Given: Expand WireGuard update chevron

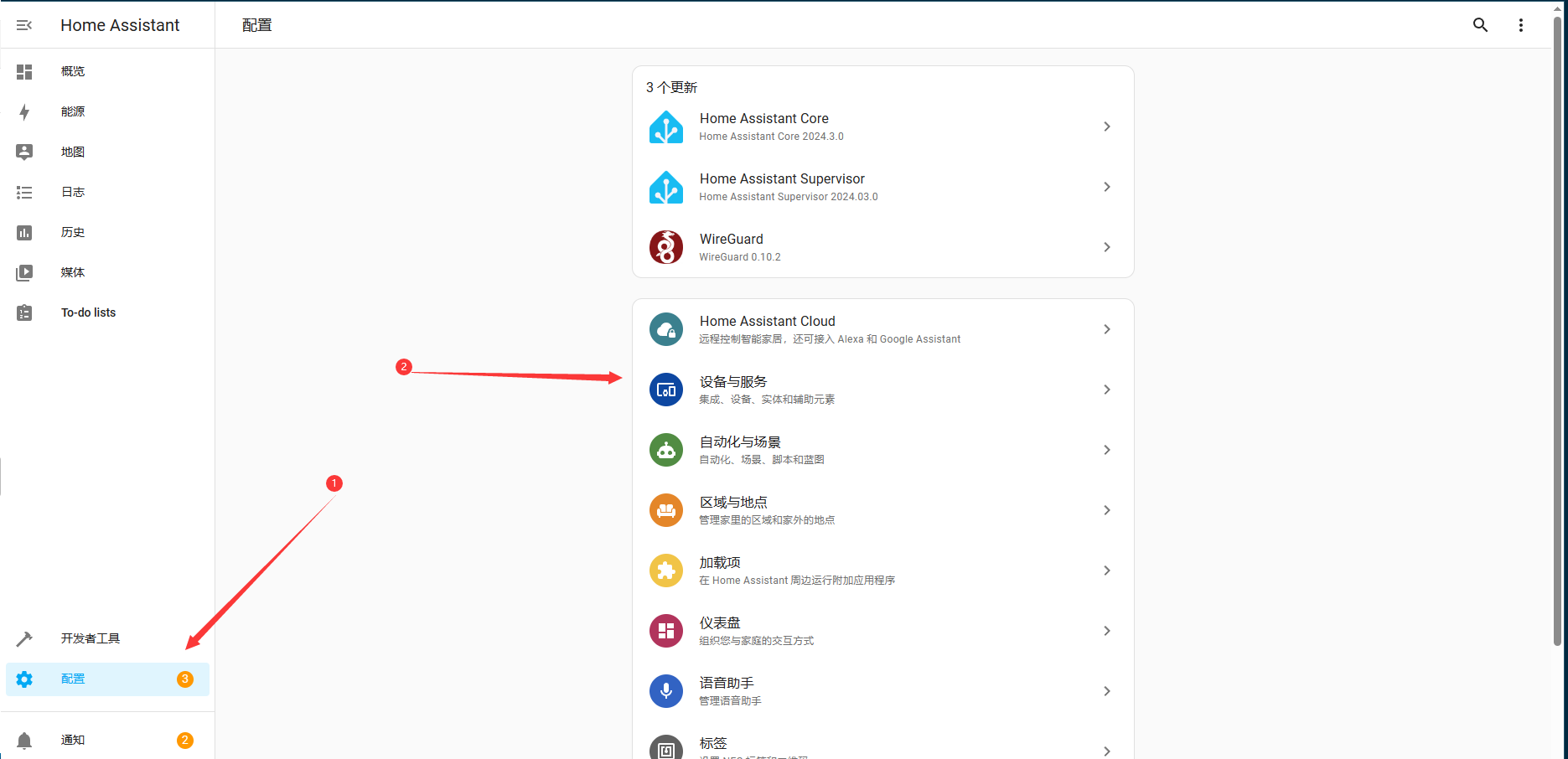Looking at the screenshot, I should [x=1107, y=247].
